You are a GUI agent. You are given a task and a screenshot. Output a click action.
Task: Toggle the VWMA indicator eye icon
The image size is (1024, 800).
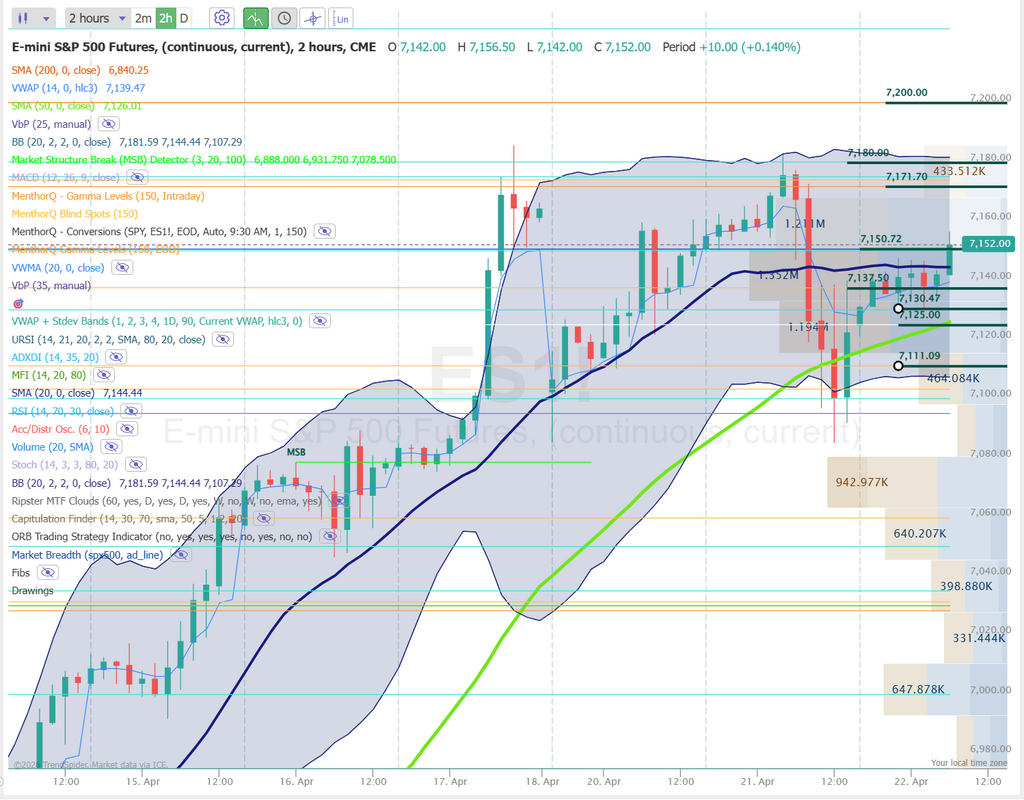click(x=122, y=268)
